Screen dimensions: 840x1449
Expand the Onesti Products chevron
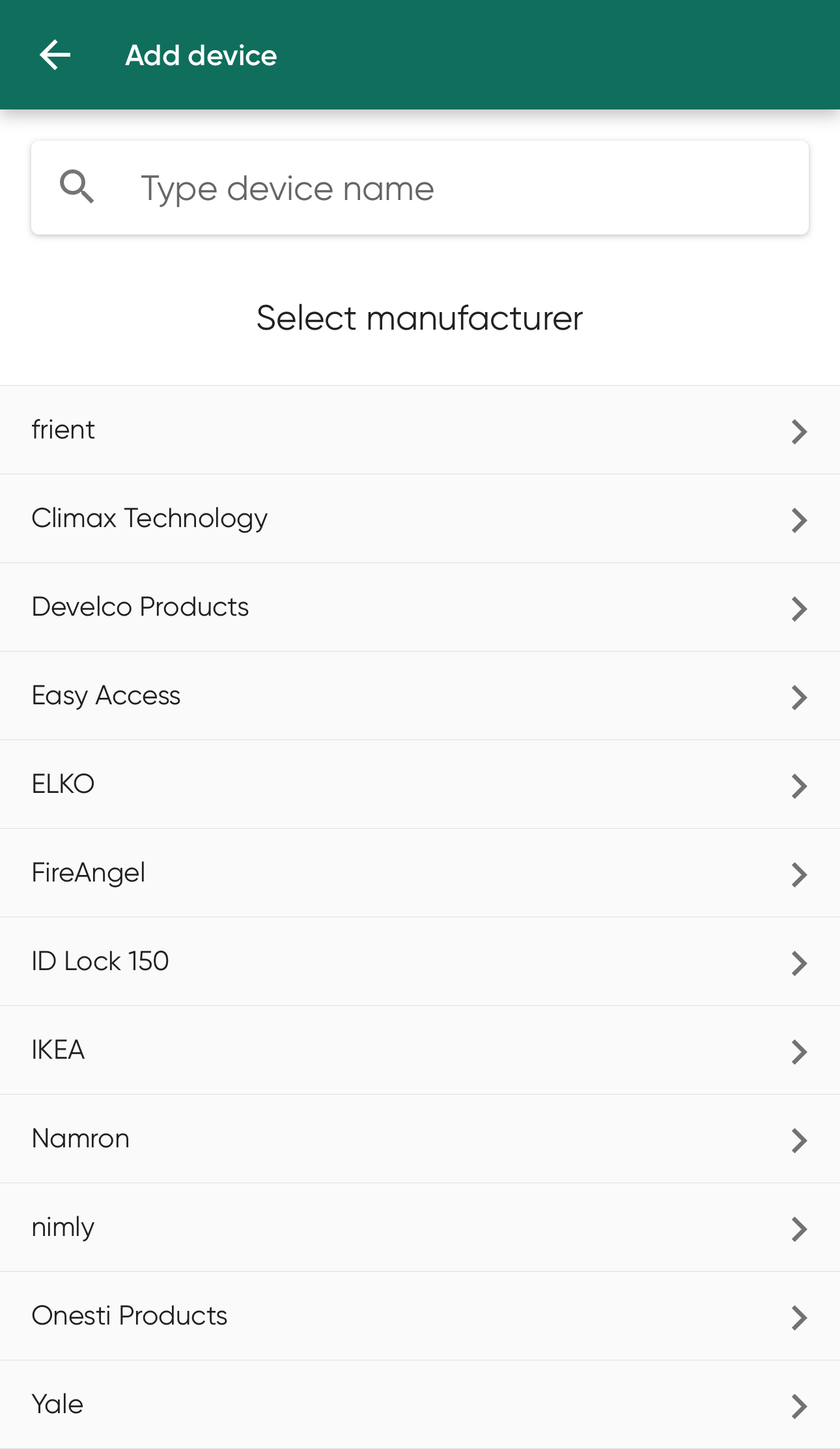799,1317
